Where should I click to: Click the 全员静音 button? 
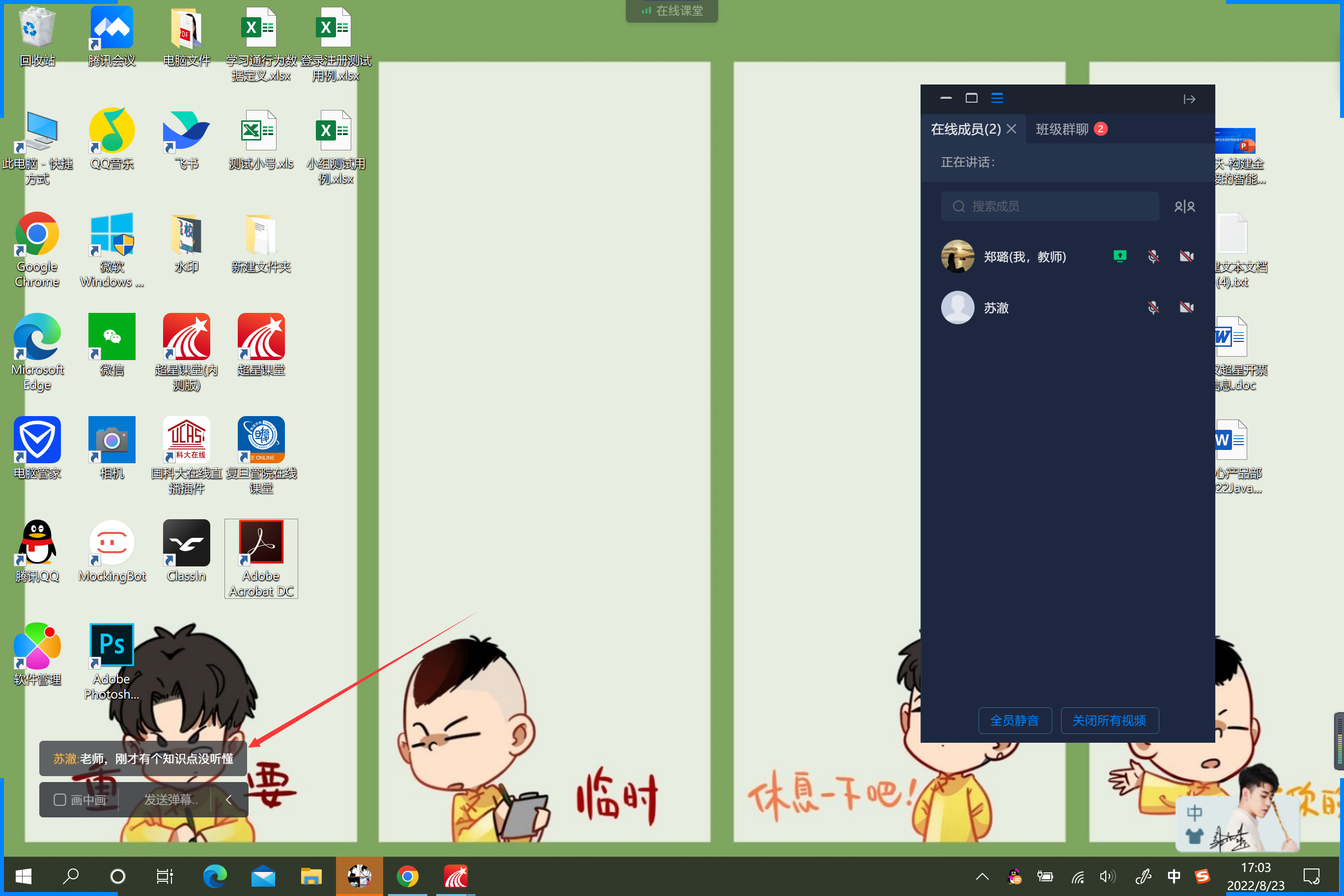coord(1014,721)
